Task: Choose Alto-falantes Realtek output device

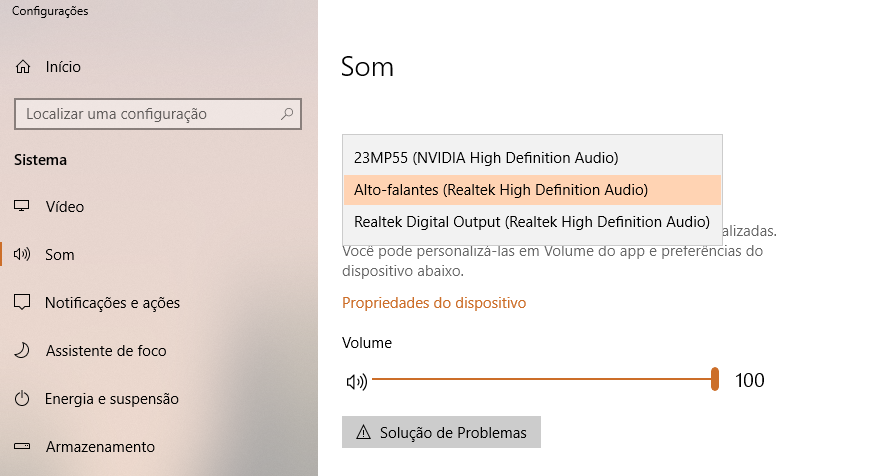Action: tap(532, 190)
